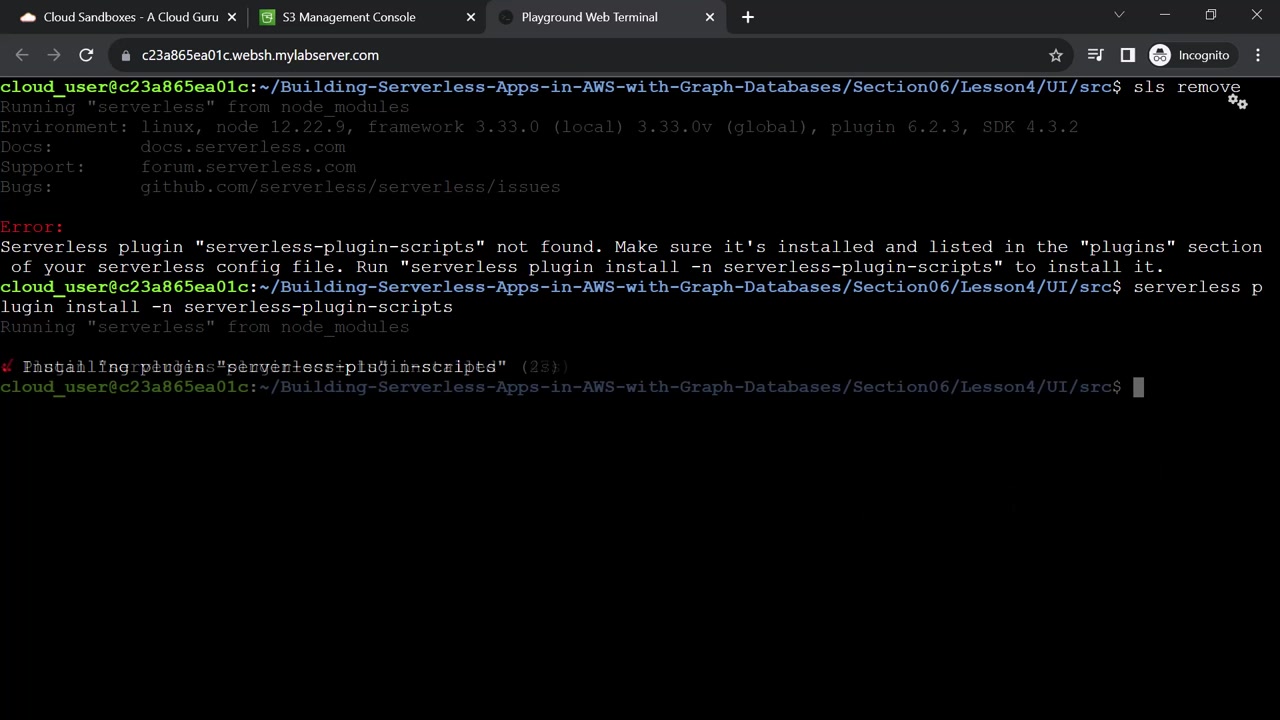Open the Incognito profile button

(x=1190, y=55)
